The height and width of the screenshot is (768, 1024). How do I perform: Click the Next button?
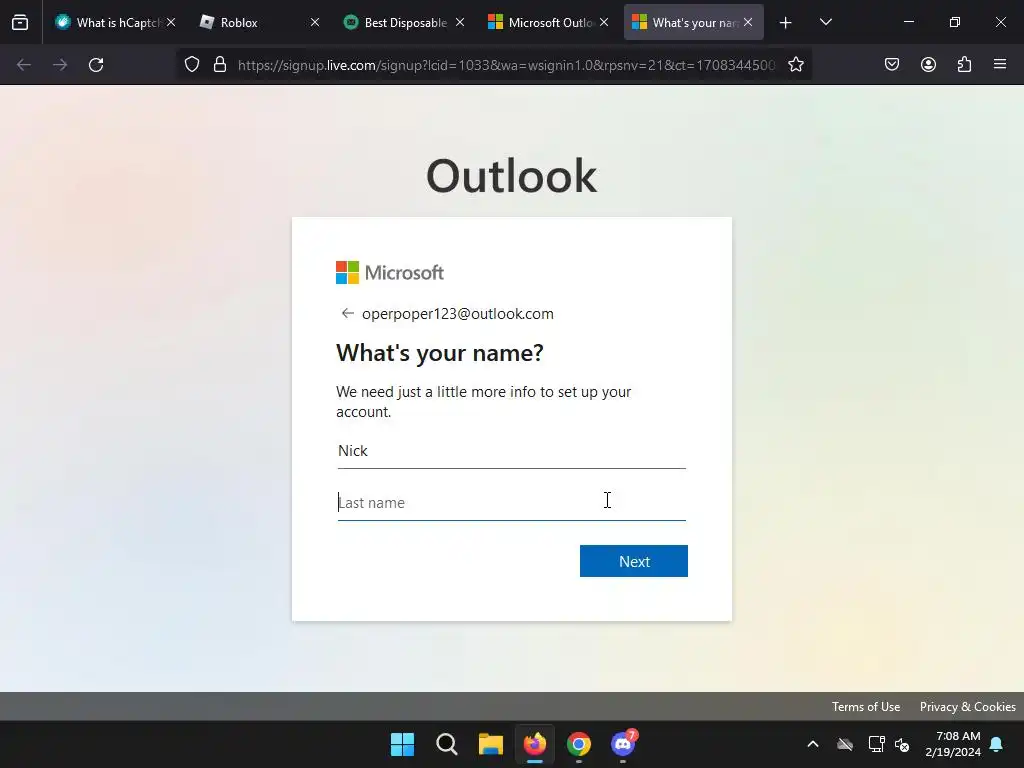click(x=633, y=561)
